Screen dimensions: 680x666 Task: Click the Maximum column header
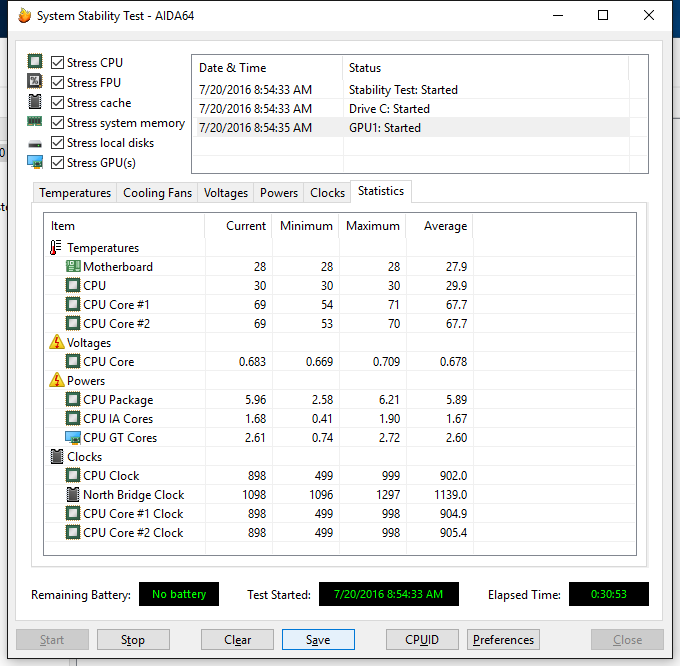373,226
